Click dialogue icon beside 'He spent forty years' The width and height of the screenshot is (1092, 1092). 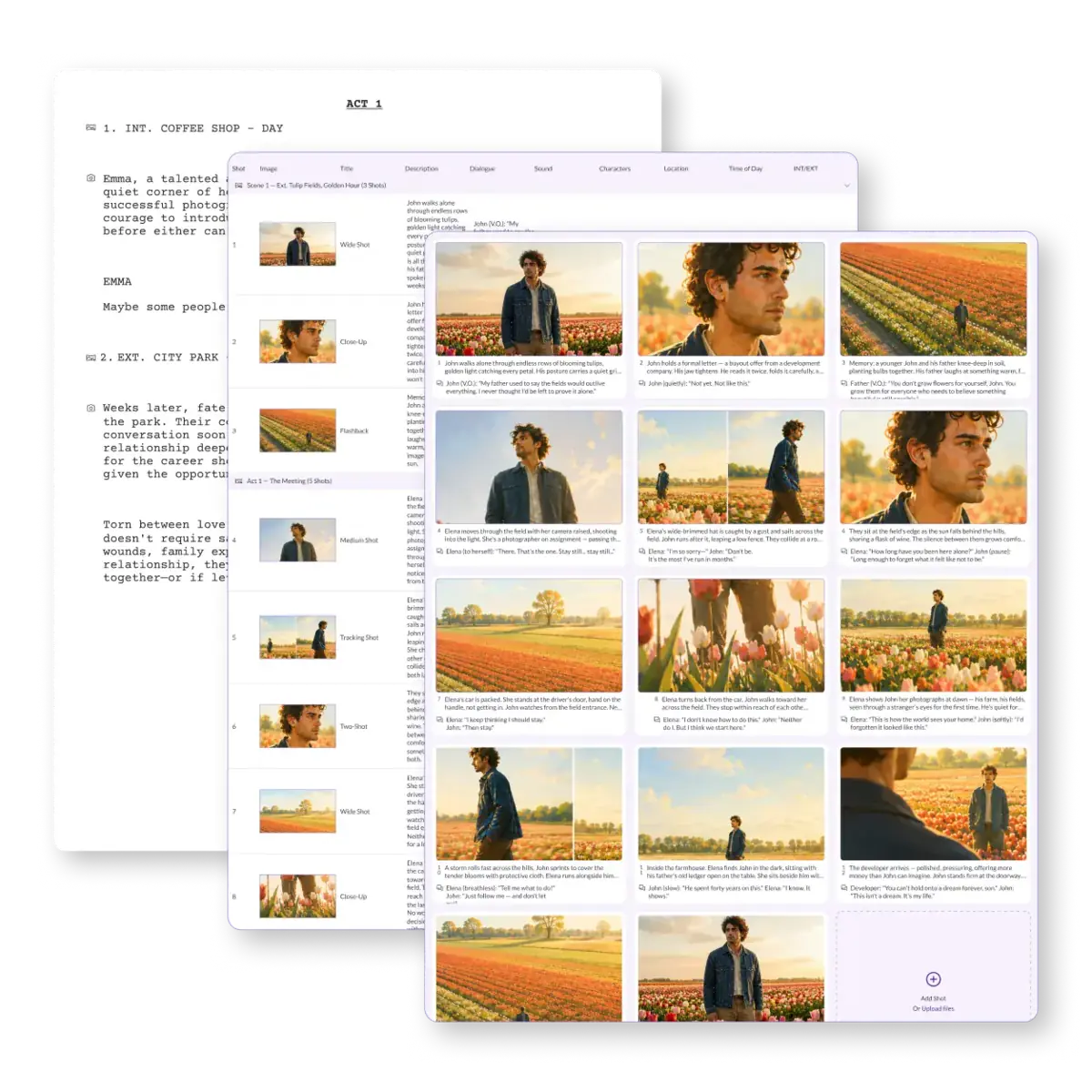642,888
